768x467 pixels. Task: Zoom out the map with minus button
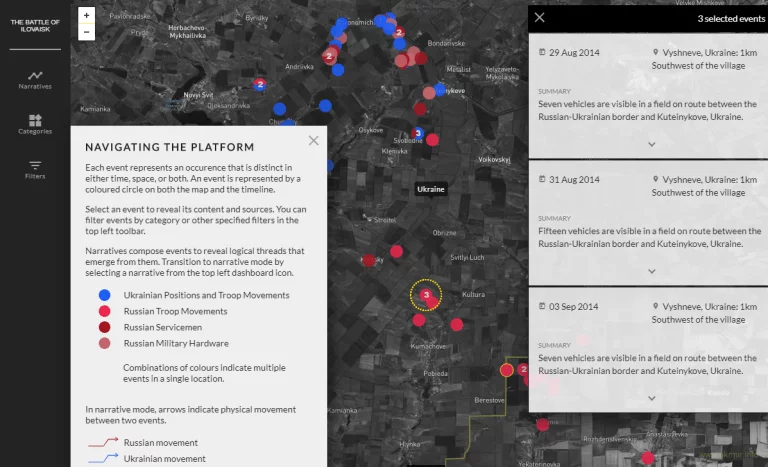click(x=86, y=32)
